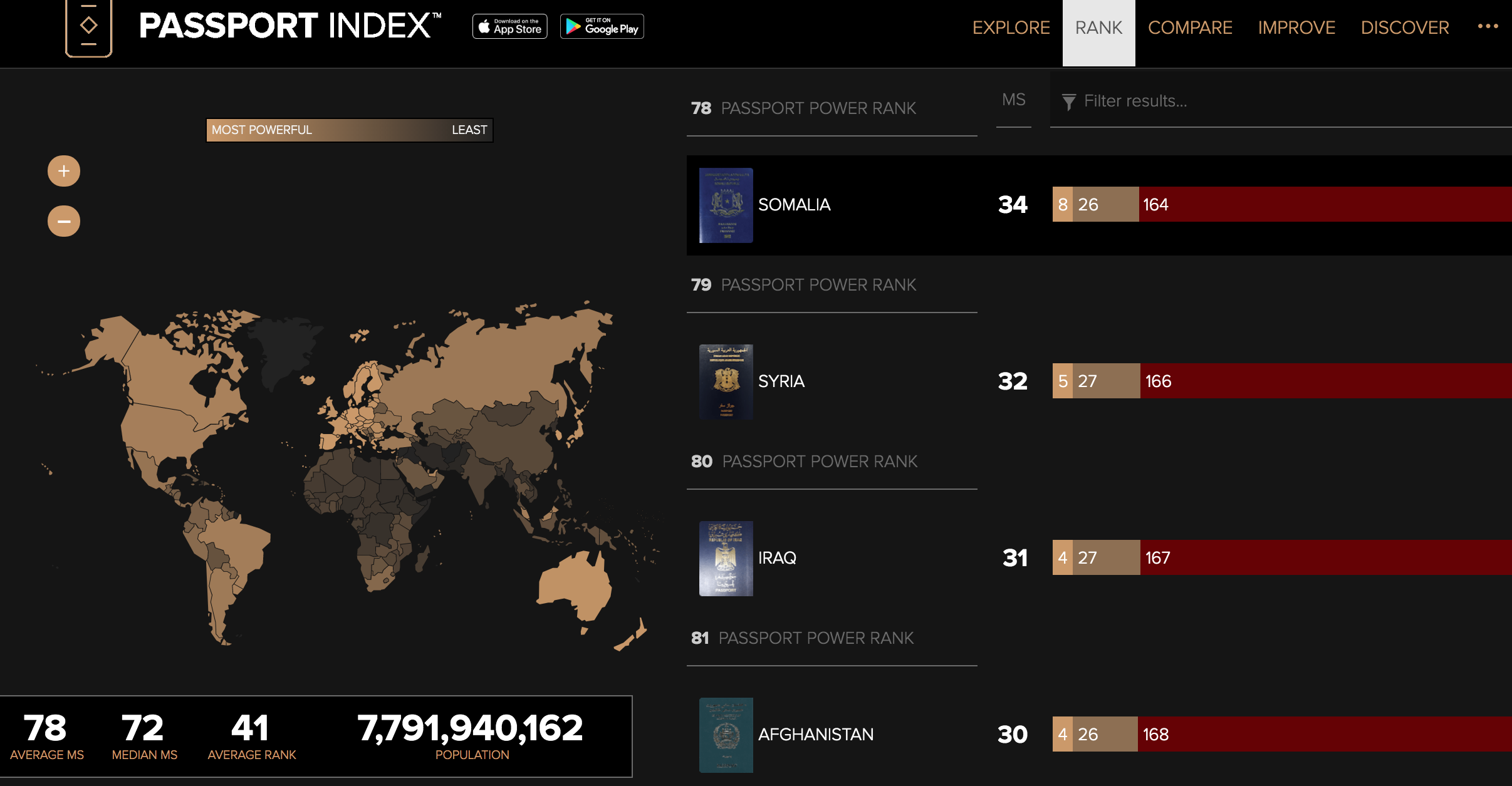Click Syria's mobility score 32
The width and height of the screenshot is (1512, 786).
pyautogui.click(x=1013, y=381)
